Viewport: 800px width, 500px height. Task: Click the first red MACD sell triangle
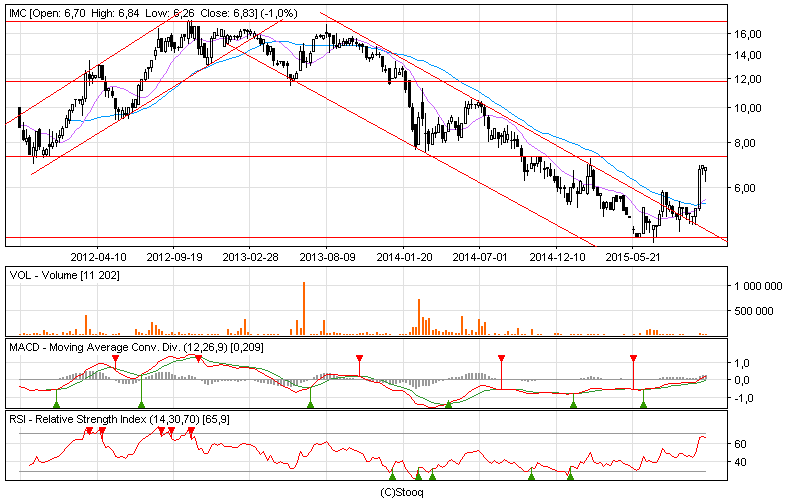[x=115, y=359]
